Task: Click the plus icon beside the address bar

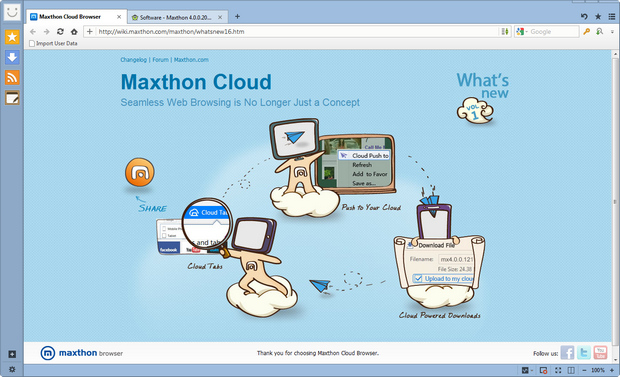Action: (x=90, y=31)
